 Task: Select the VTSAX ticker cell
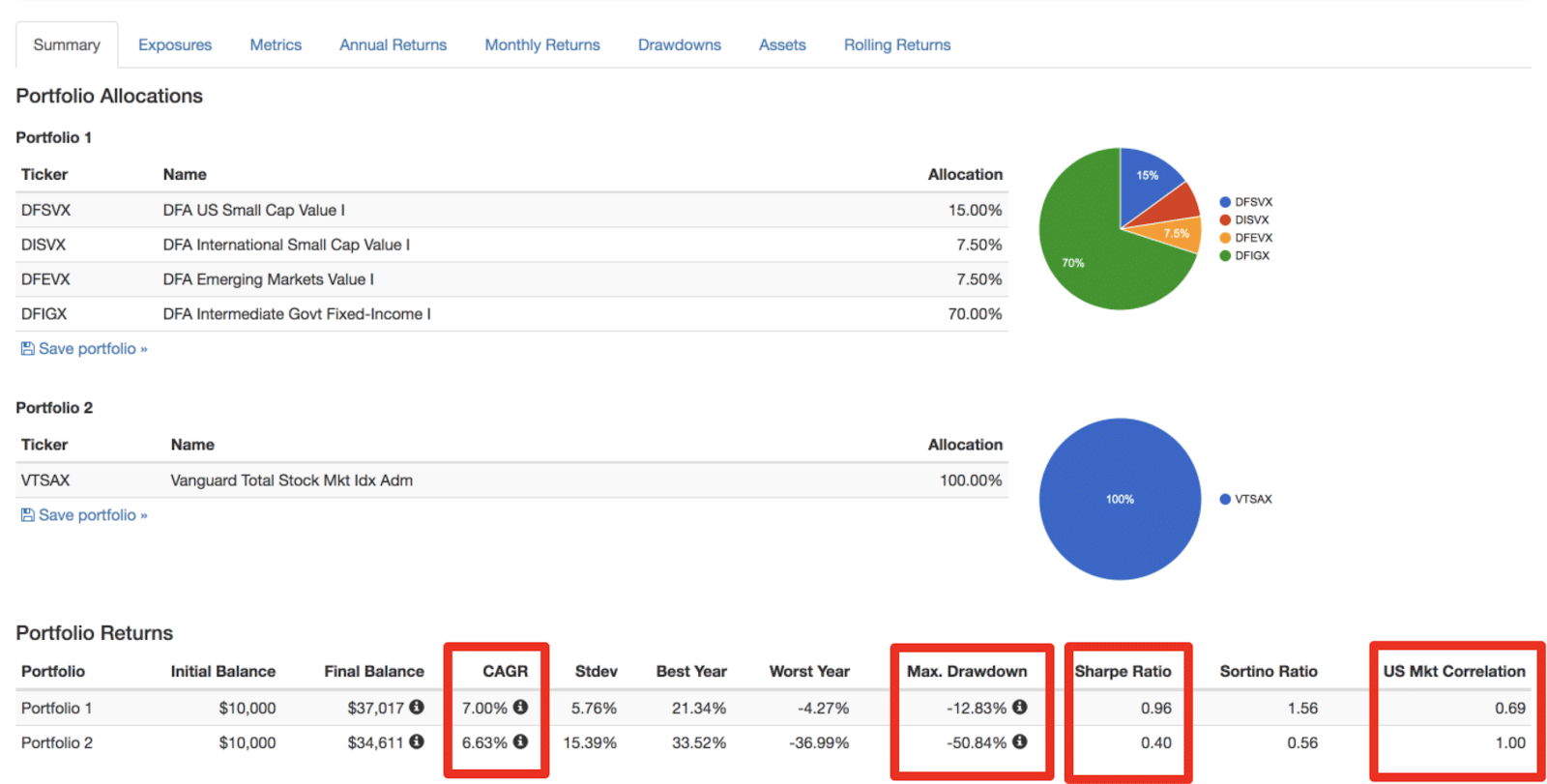click(x=45, y=480)
